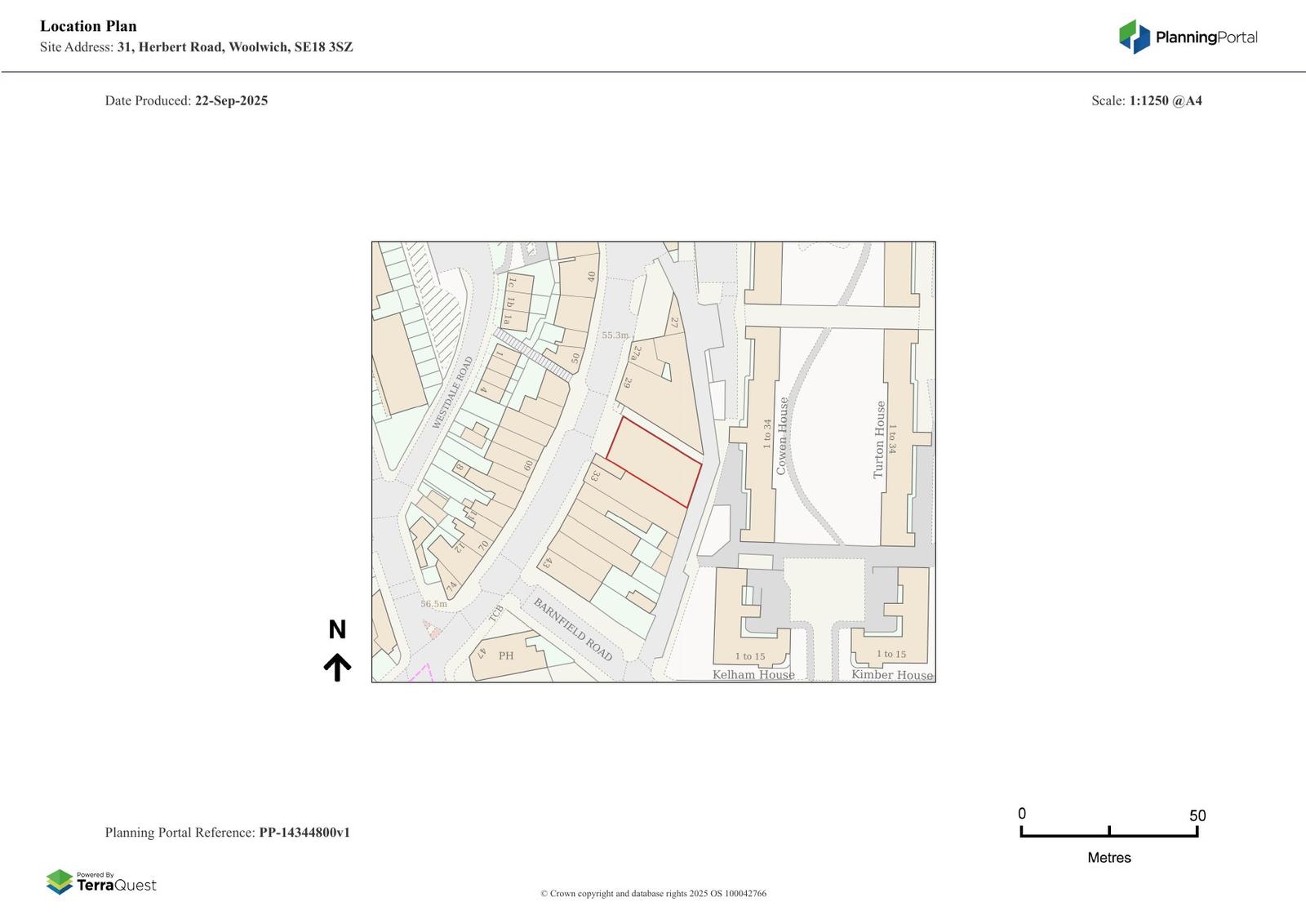Click the Westdale Road street name
This screenshot has height=924, width=1306.
(x=454, y=392)
